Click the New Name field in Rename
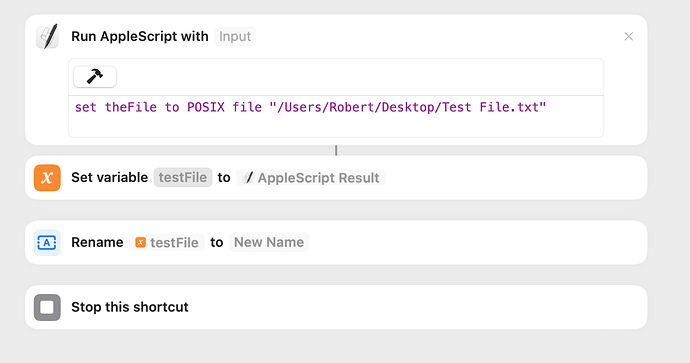The height and width of the screenshot is (363, 690). [x=269, y=242]
